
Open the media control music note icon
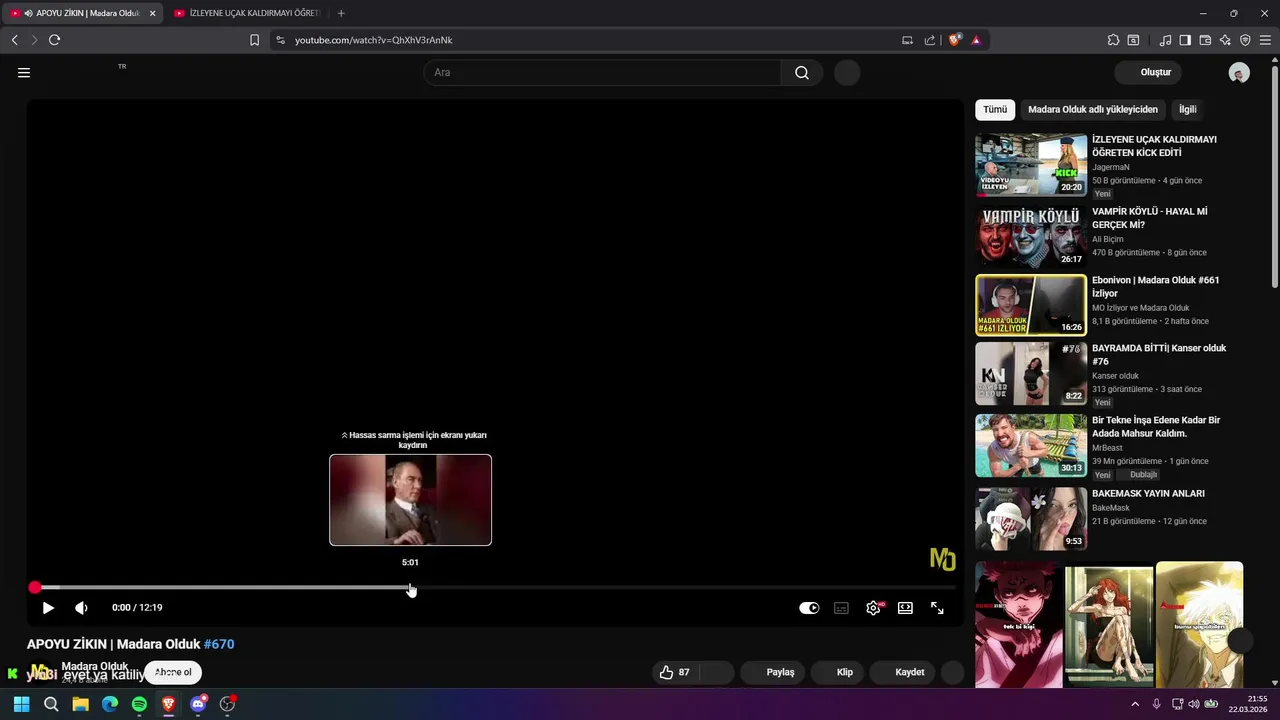pyautogui.click(x=1165, y=40)
